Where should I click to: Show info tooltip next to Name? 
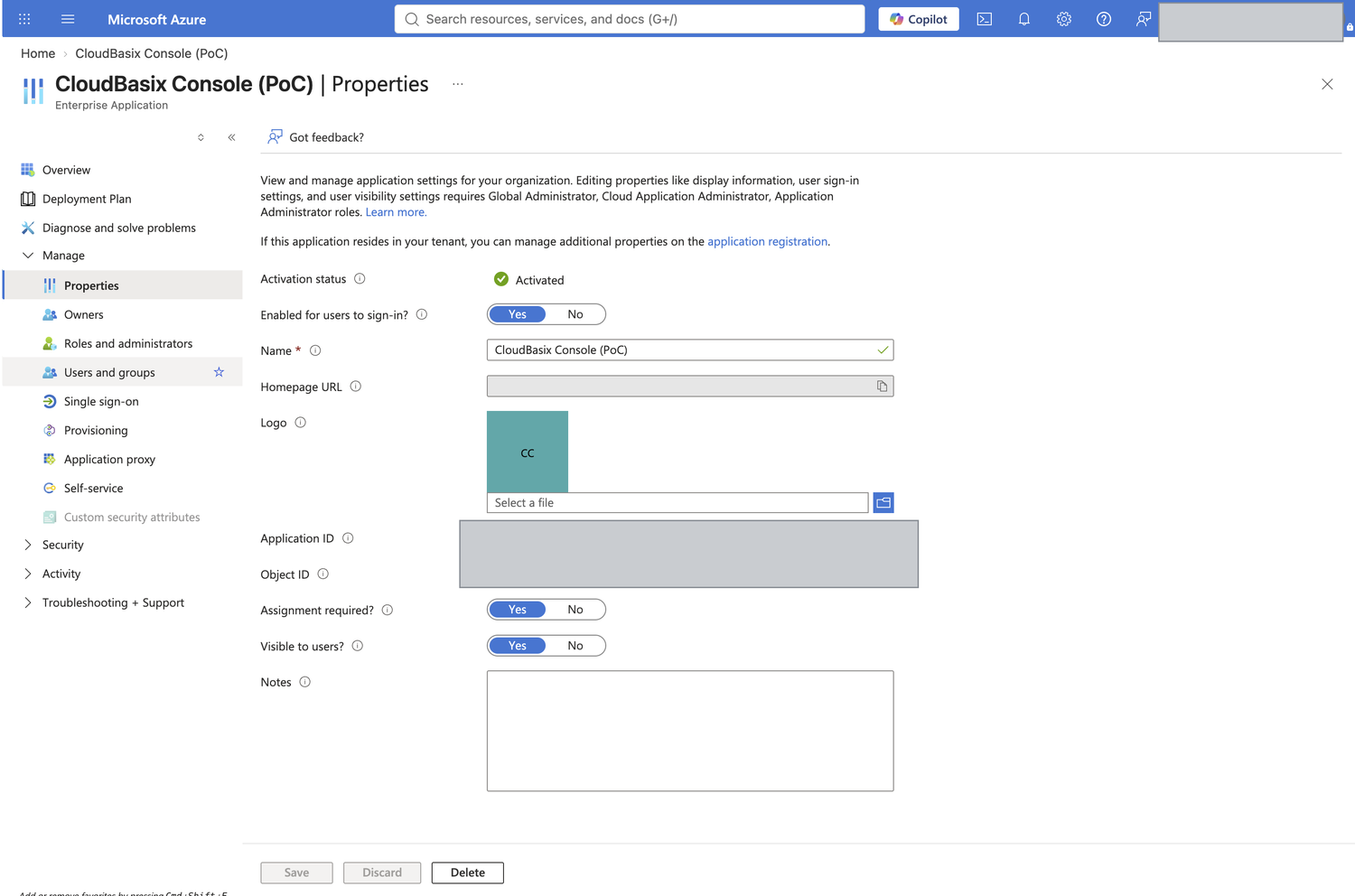[x=315, y=350]
